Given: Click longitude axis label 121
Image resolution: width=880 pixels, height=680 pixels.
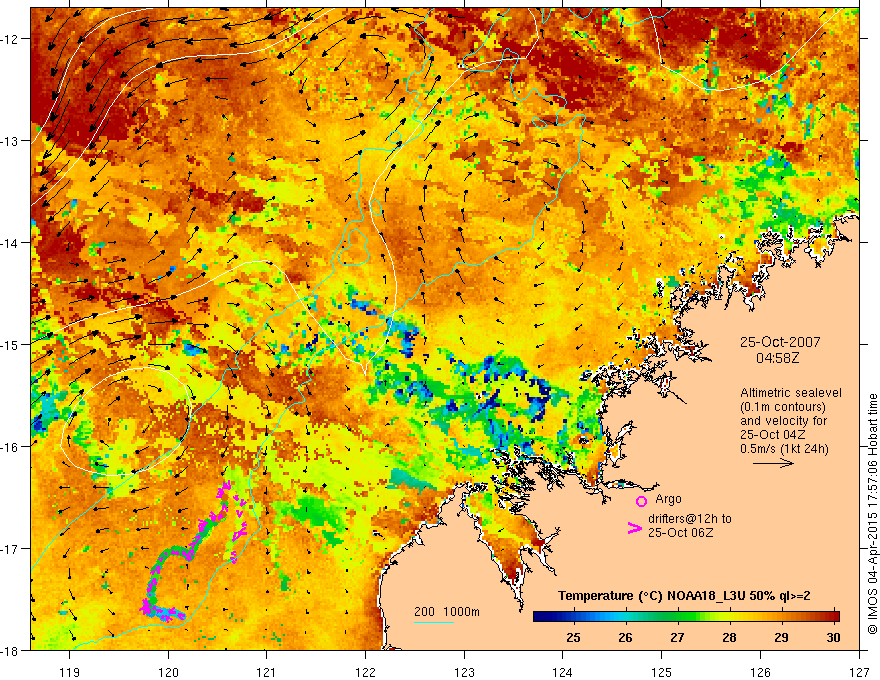Looking at the screenshot, I should coord(267,672).
